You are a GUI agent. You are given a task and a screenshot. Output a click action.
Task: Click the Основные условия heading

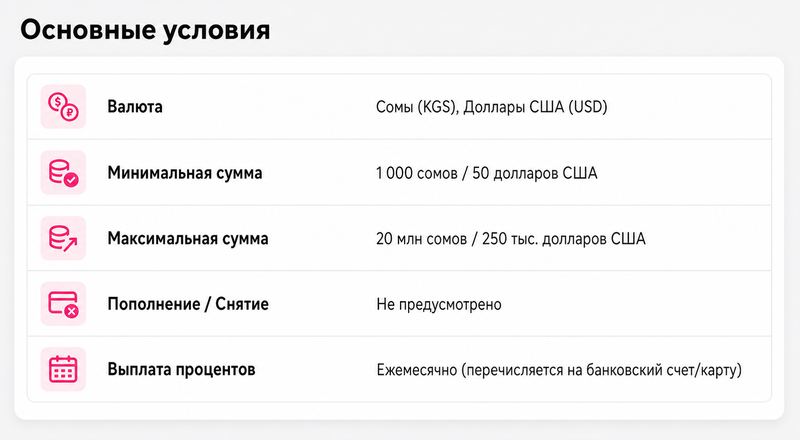tap(145, 30)
